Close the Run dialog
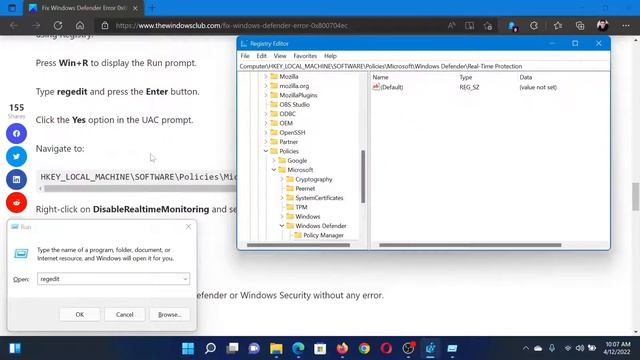The height and width of the screenshot is (360, 640). [188, 227]
